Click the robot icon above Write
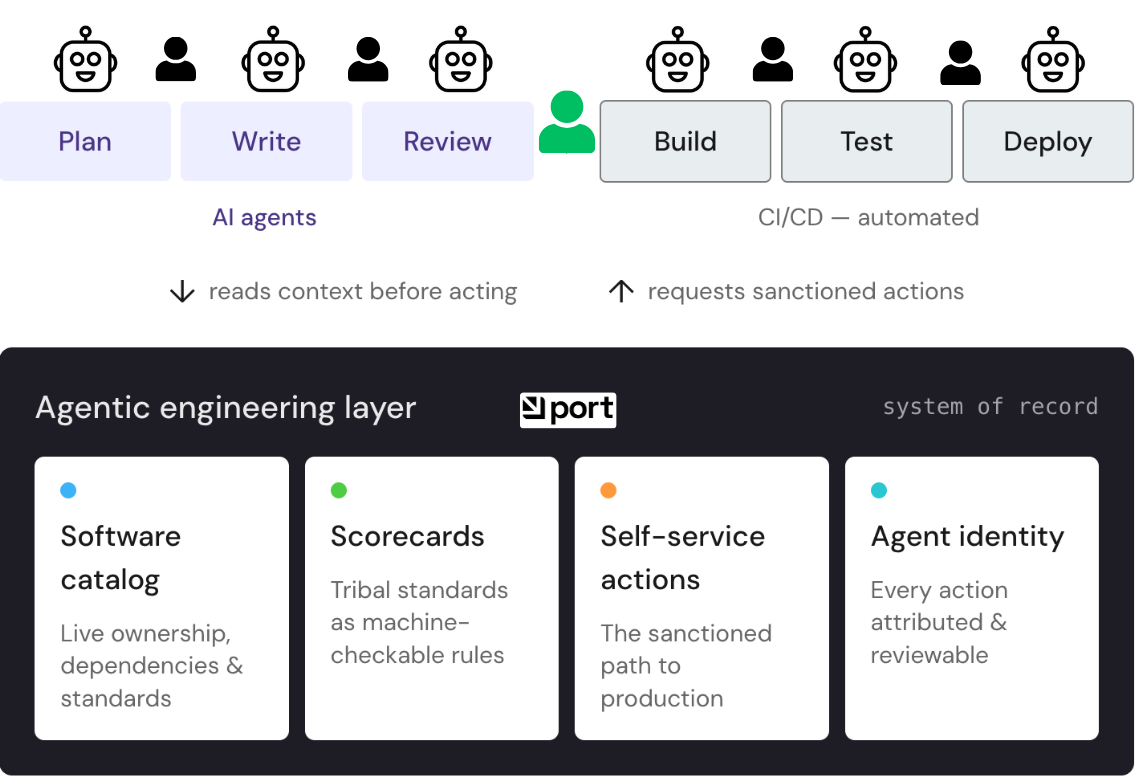The height and width of the screenshot is (780, 1136). pos(273,59)
